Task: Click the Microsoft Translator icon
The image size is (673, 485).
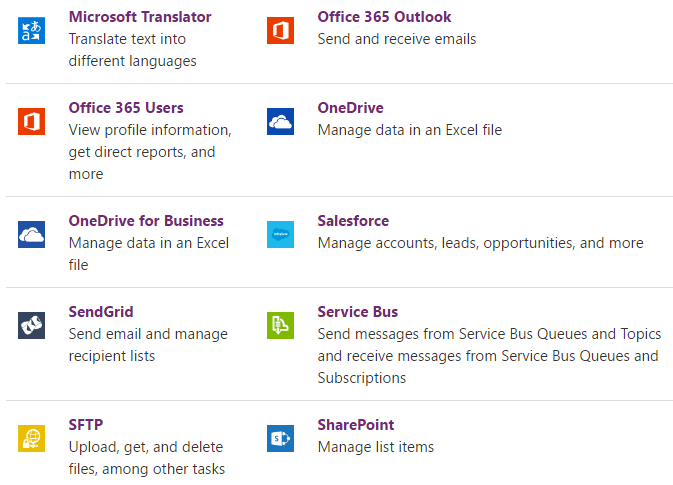Action: [32, 31]
